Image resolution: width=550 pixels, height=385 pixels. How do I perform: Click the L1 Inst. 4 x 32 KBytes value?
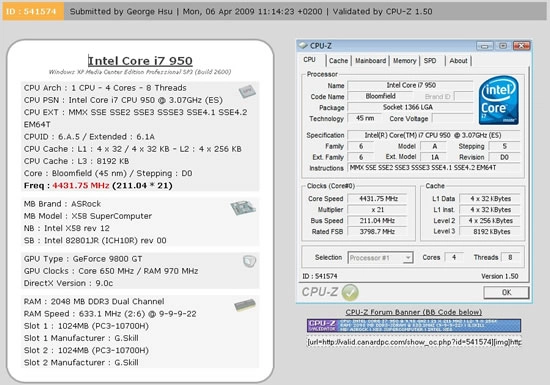click(x=490, y=210)
